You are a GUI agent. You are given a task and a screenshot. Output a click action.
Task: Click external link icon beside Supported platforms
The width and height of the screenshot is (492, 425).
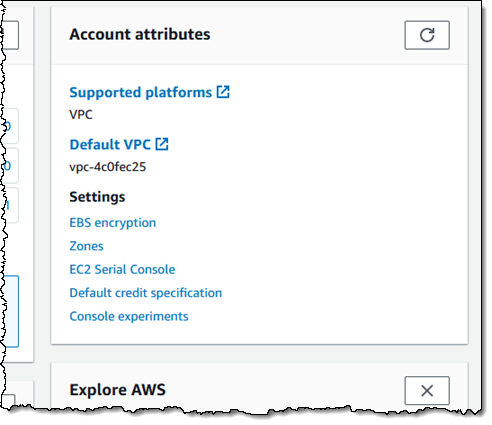223,92
